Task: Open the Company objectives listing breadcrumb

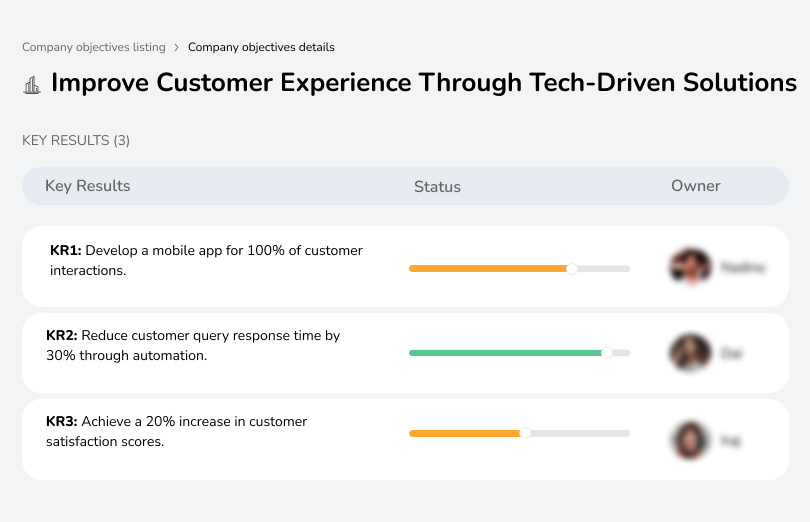Action: pos(94,47)
